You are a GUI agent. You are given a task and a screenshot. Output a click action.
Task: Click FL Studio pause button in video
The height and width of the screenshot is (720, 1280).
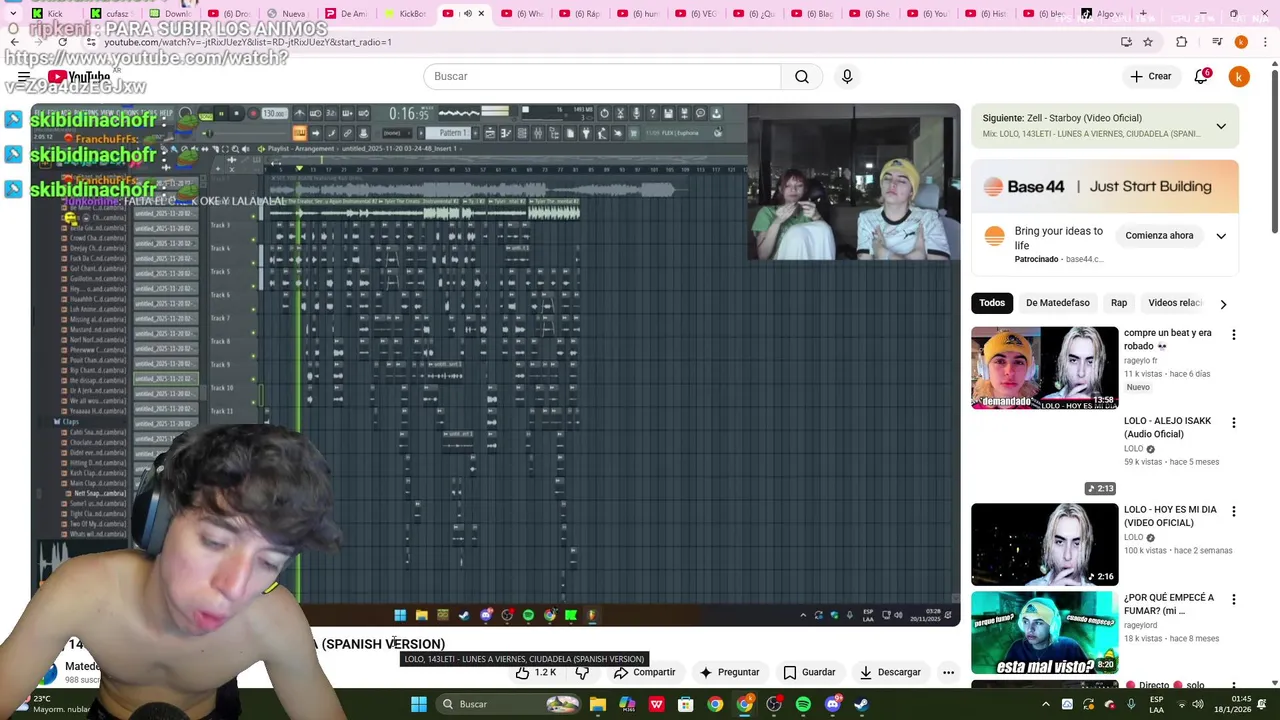(221, 114)
